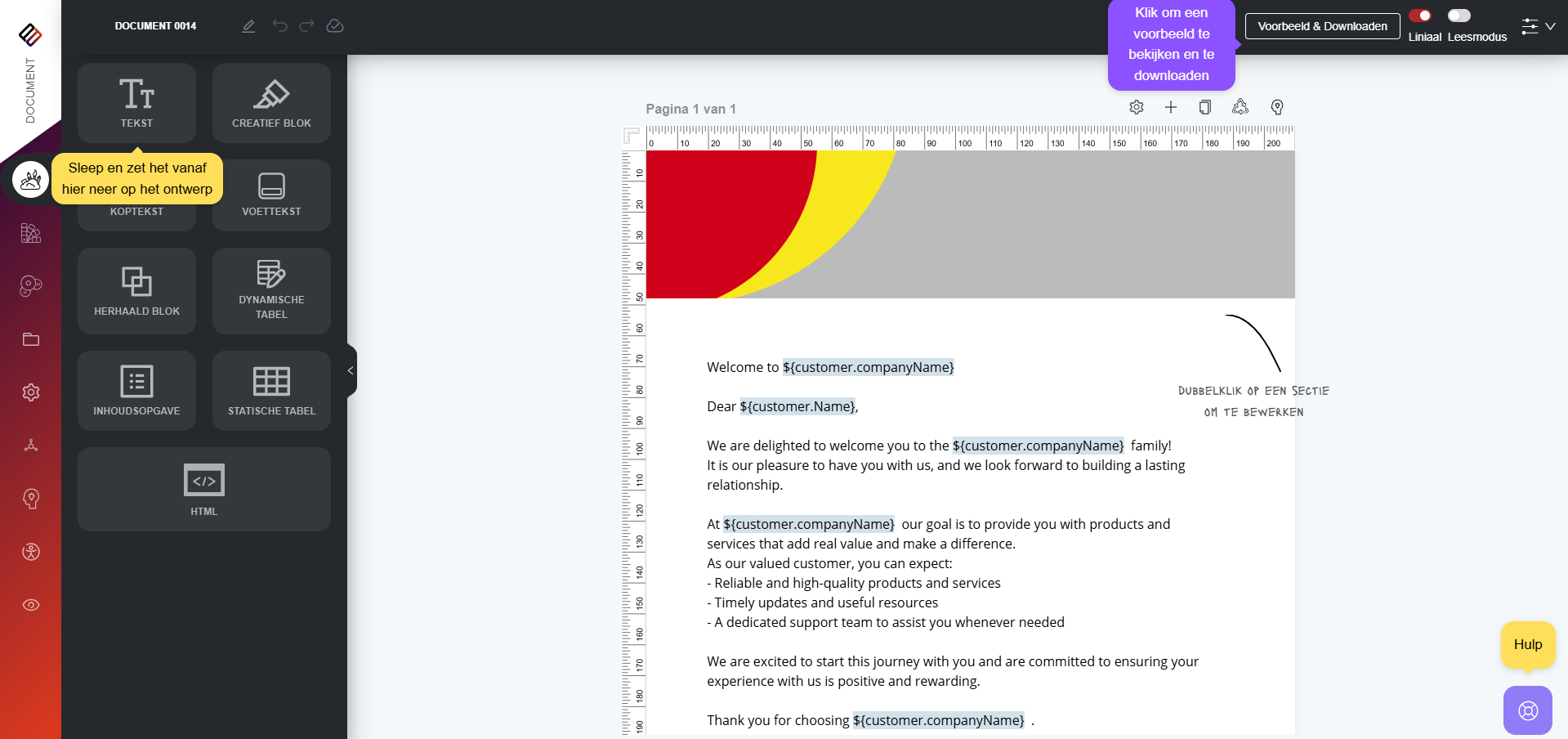
Task: Add a new page with plus icon
Action: (1171, 107)
